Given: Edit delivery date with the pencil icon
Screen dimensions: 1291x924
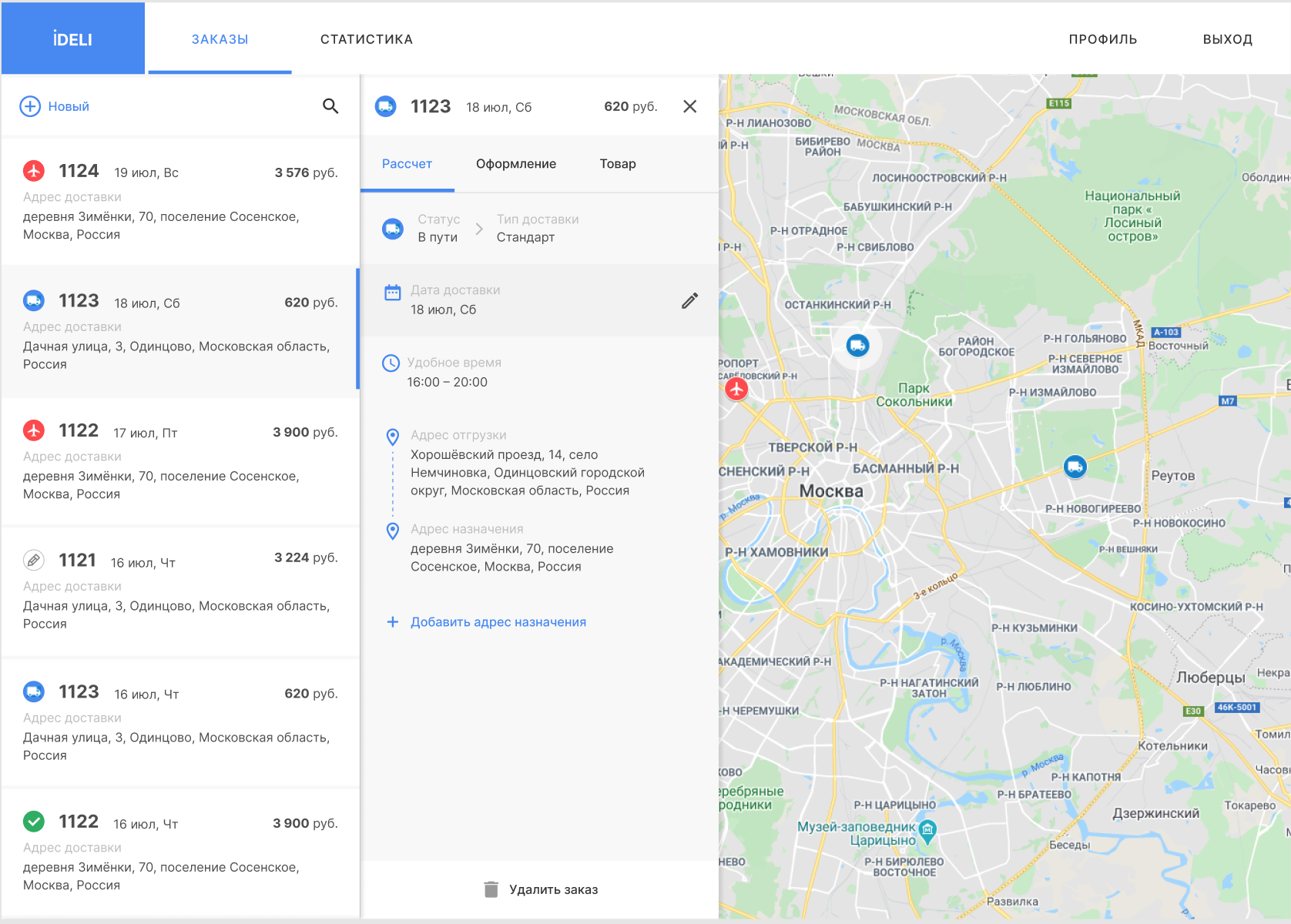Looking at the screenshot, I should (x=690, y=300).
